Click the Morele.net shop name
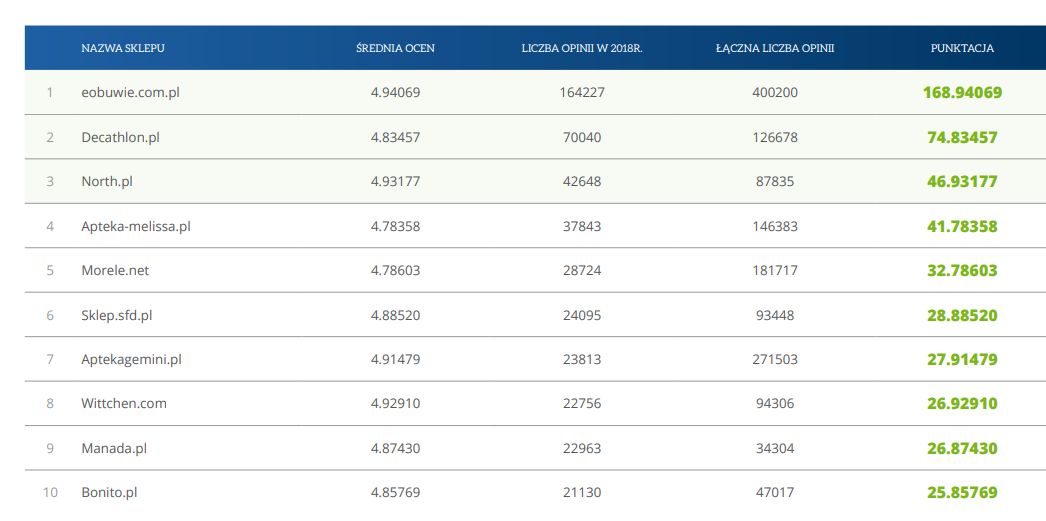 pos(115,270)
